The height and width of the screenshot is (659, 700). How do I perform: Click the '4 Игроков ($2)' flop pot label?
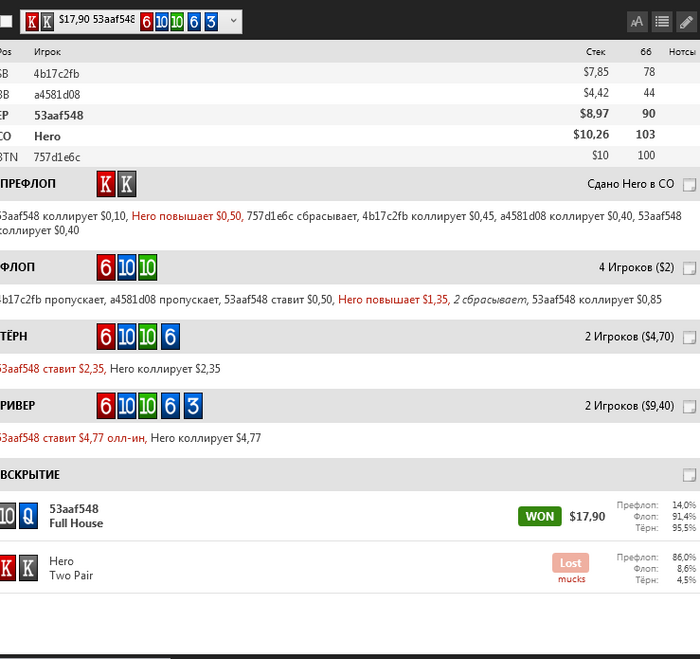pos(636,267)
